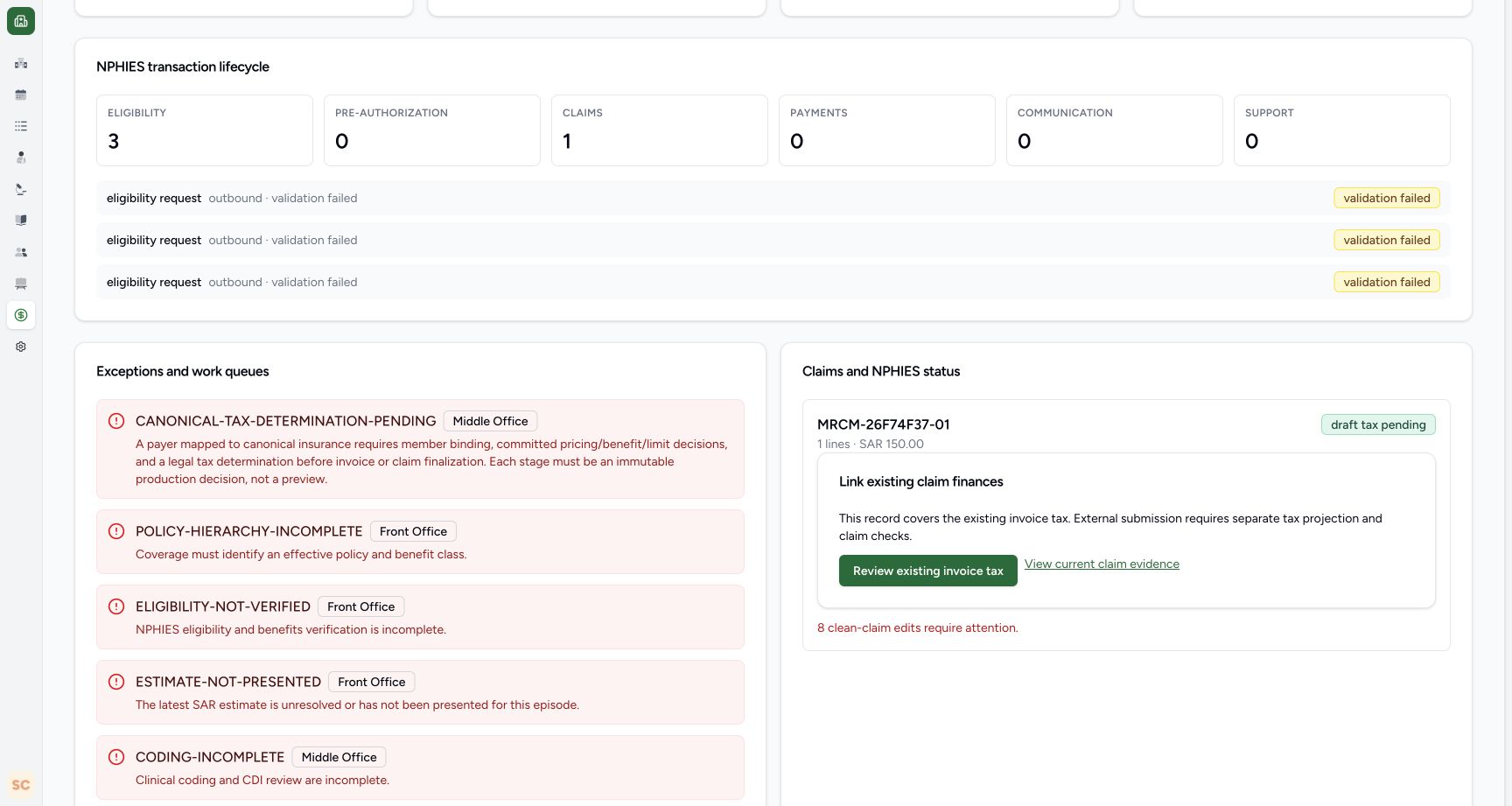Click '1 lines · SAR 150.00' text
This screenshot has height=806, width=1512.
point(871,444)
